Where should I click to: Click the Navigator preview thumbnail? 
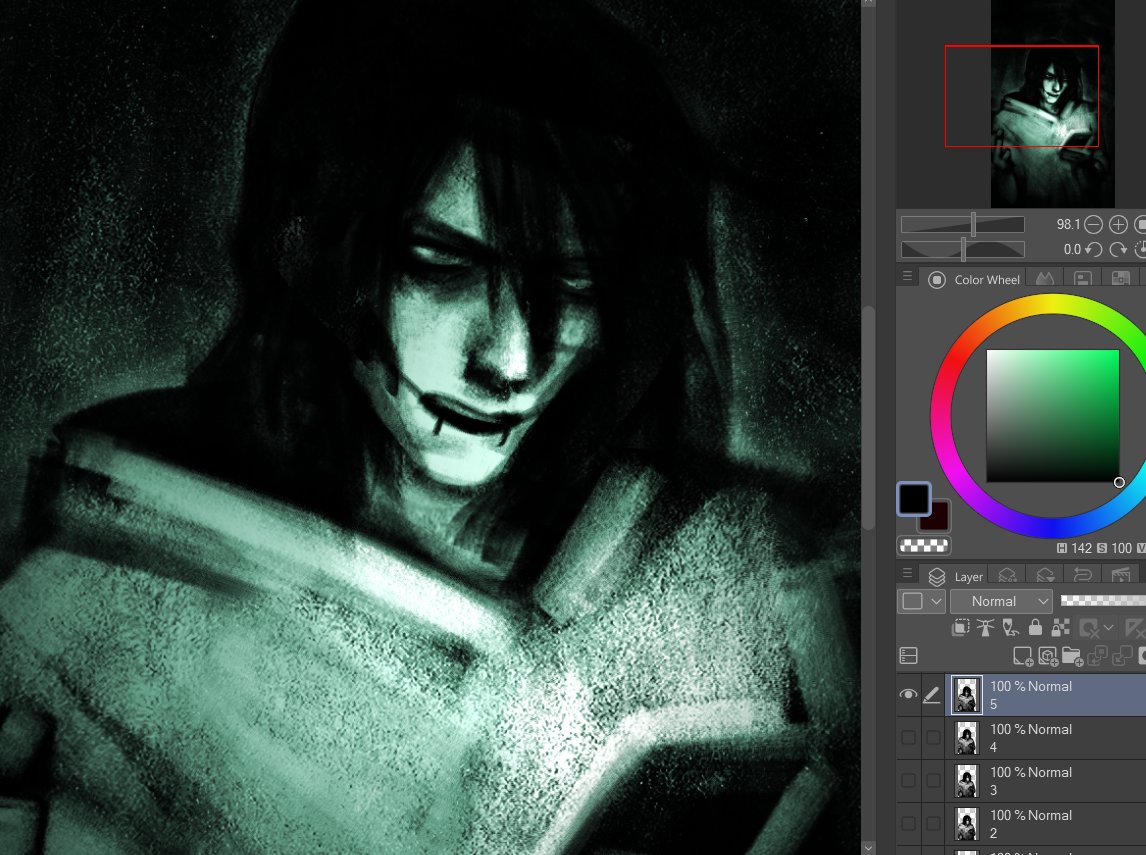[1052, 104]
